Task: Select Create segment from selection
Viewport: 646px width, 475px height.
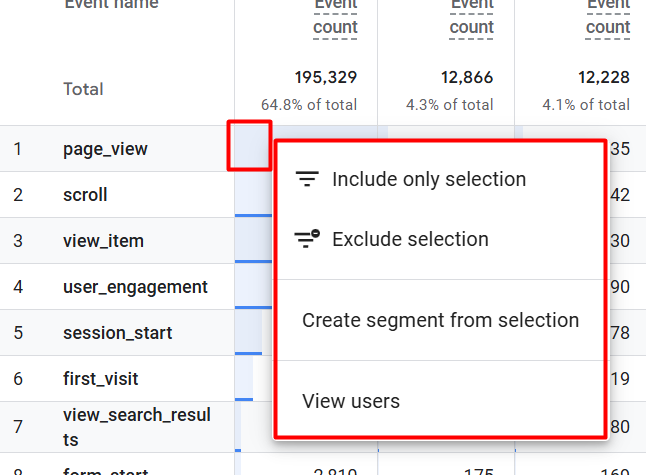Action: [x=440, y=320]
